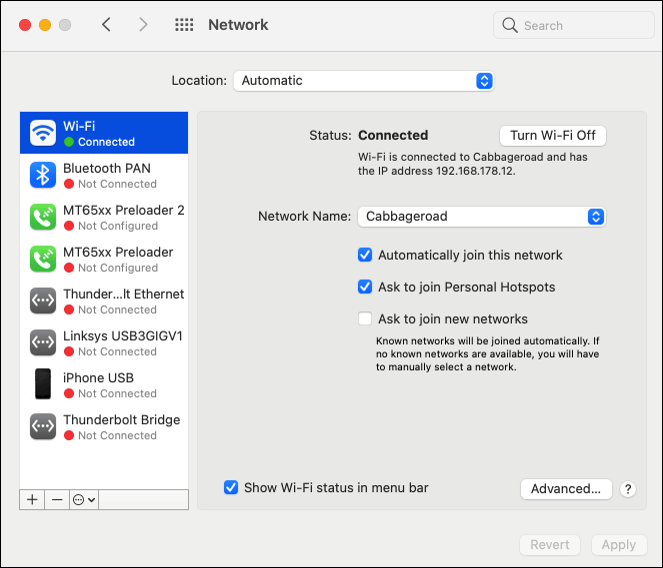Screen dimensions: 663x568
Task: Disable Show Wi-Fi status in menu bar
Action: (231, 487)
